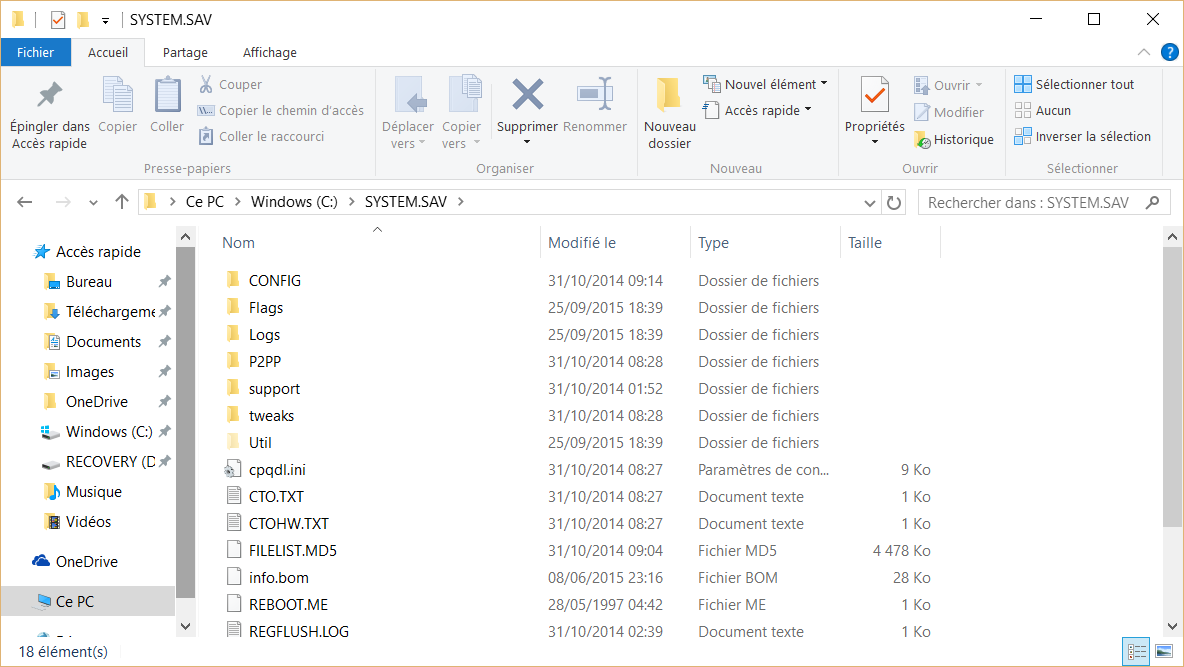Select the CONFIG folder
1184x667 pixels.
pos(274,280)
